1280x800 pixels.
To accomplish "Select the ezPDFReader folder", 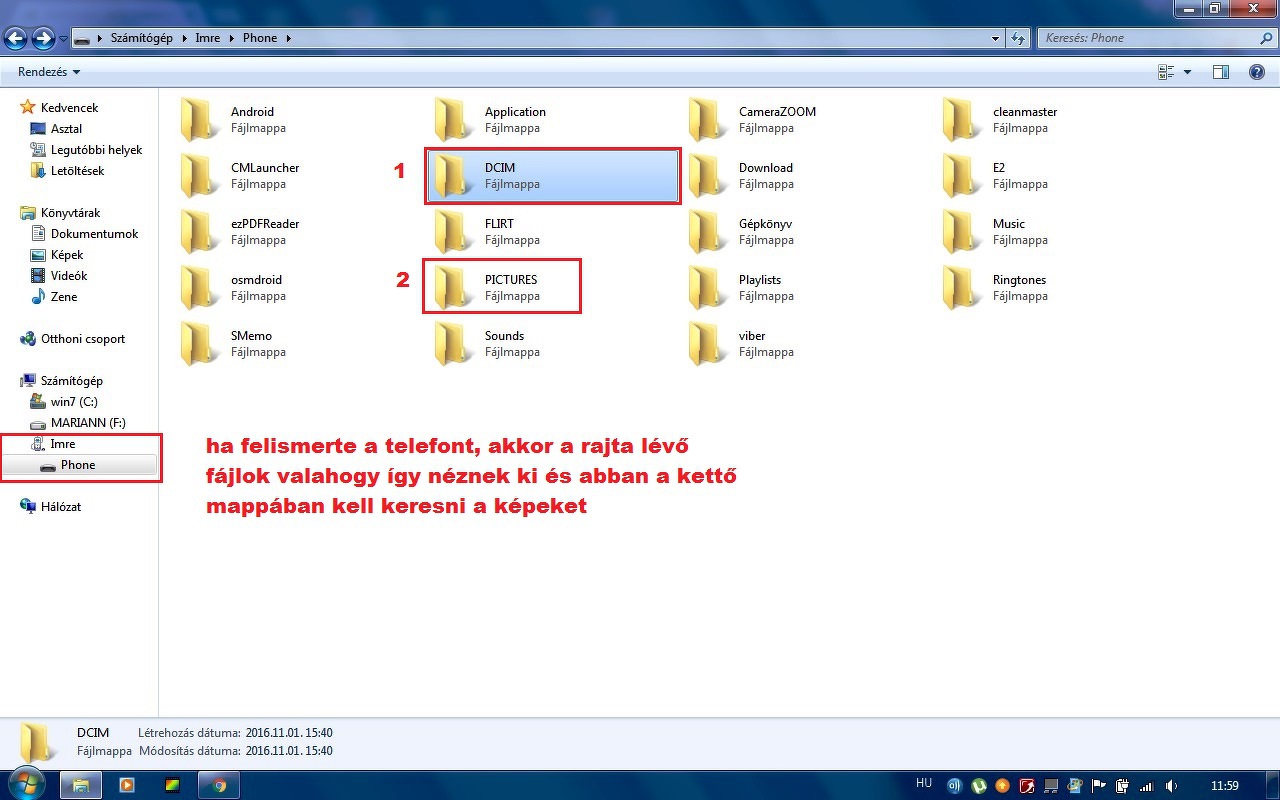I will coord(245,232).
